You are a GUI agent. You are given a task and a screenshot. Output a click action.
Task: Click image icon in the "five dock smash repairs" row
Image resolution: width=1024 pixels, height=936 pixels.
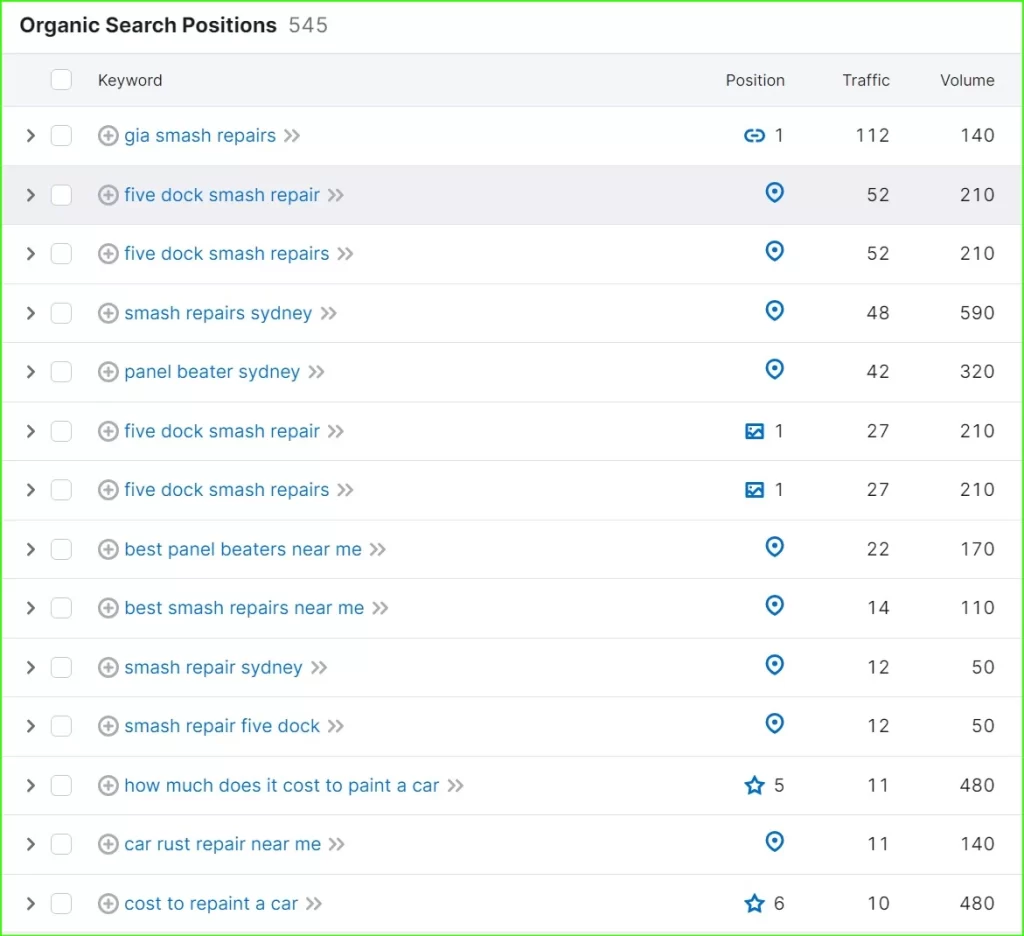(754, 490)
